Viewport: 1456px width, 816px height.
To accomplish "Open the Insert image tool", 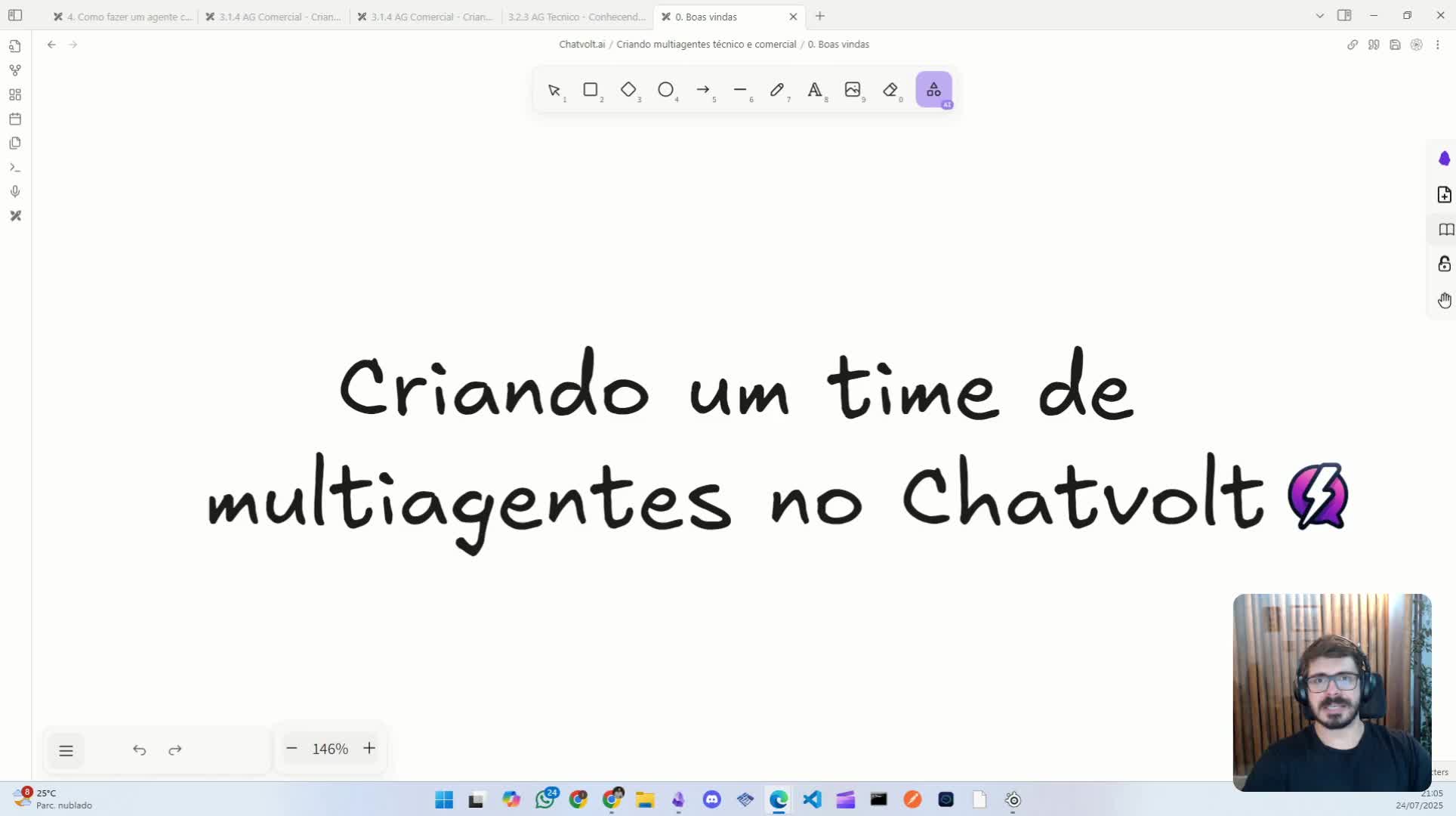I will click(x=853, y=90).
